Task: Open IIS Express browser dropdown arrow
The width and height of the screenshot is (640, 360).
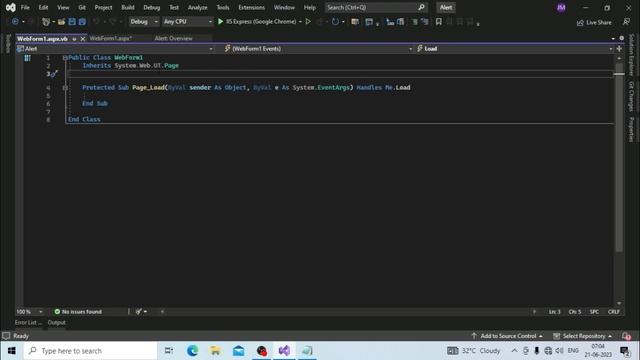Action: coord(300,22)
